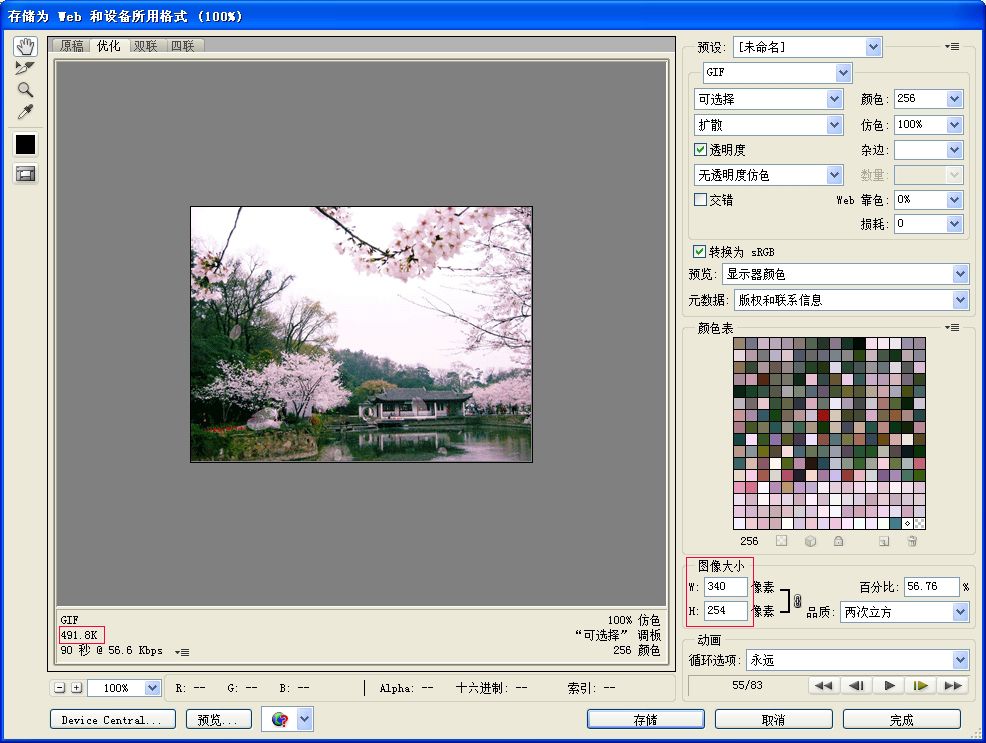
Task: Click the zoom in plus button
Action: pyautogui.click(x=76, y=688)
